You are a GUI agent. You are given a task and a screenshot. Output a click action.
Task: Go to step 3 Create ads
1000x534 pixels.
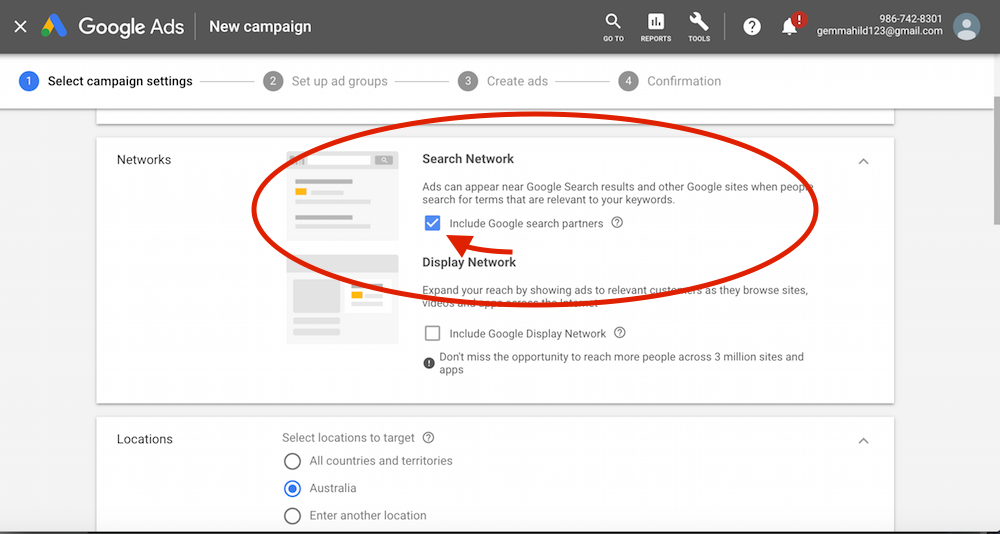[503, 81]
